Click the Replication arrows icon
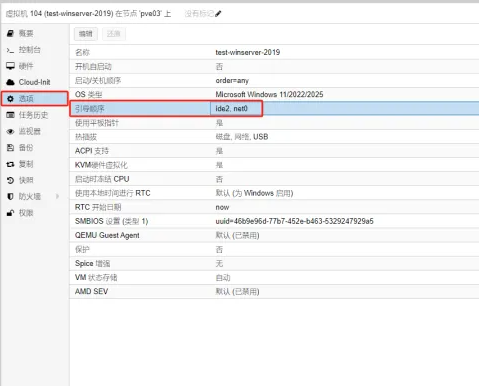This screenshot has height=386, width=479. click(x=10, y=164)
